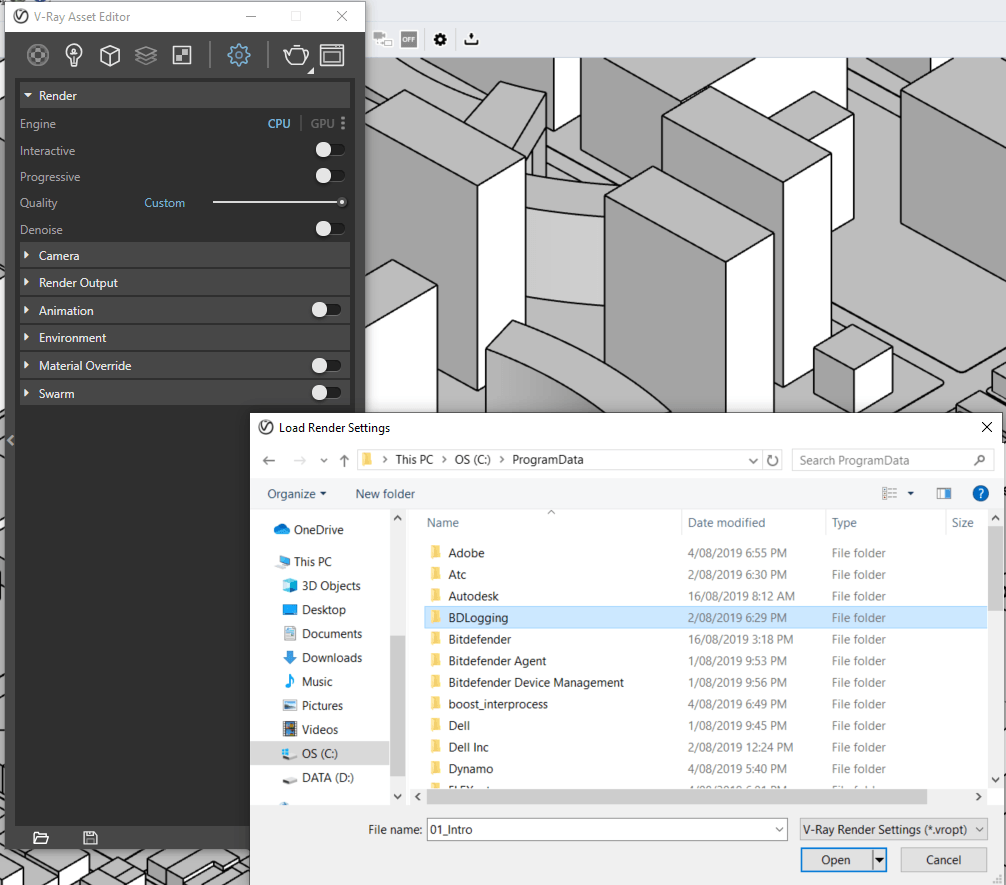Go back in Load Render Settings dialog
This screenshot has width=1006, height=885.
(x=269, y=460)
